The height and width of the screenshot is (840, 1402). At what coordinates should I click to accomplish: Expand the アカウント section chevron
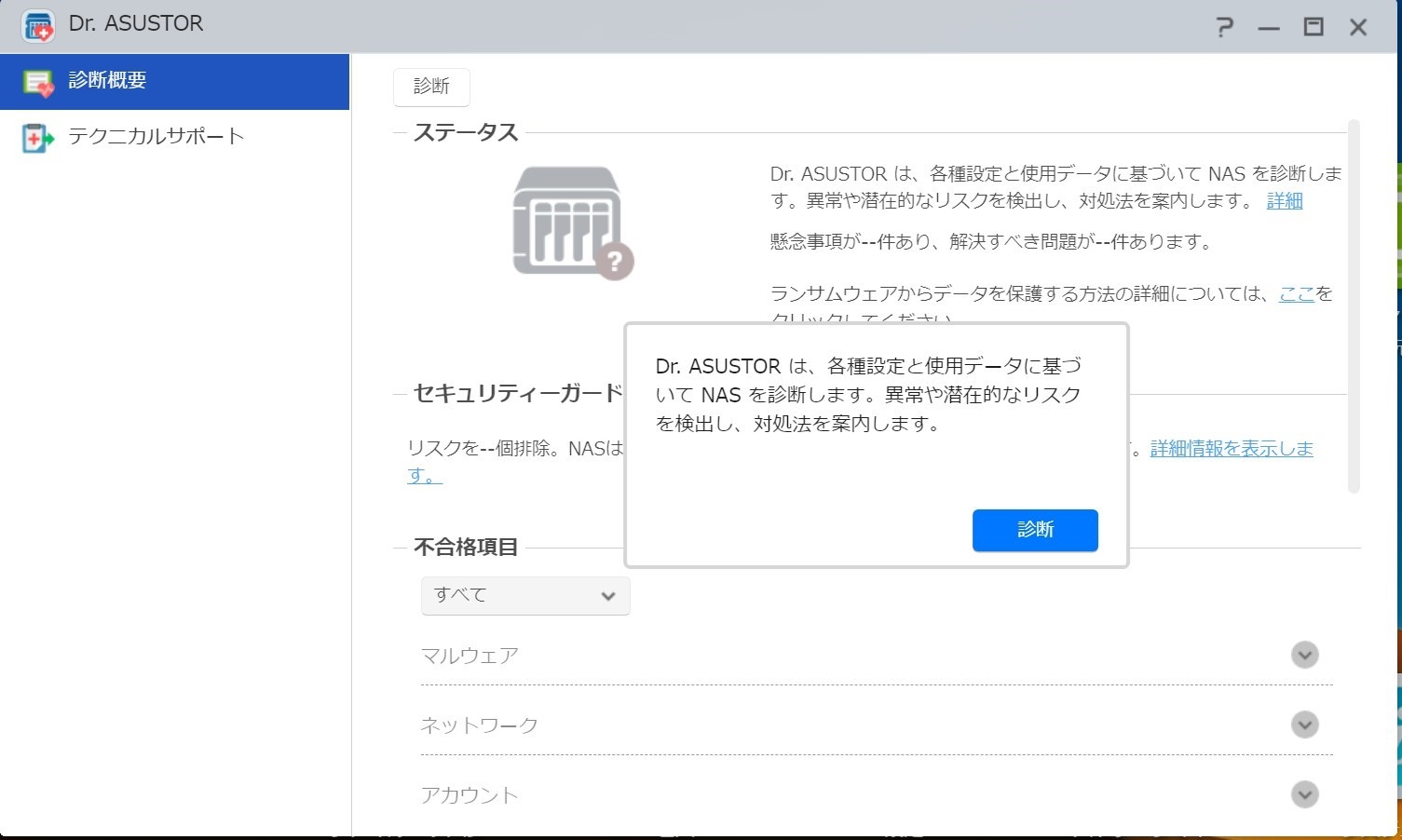pos(1304,794)
